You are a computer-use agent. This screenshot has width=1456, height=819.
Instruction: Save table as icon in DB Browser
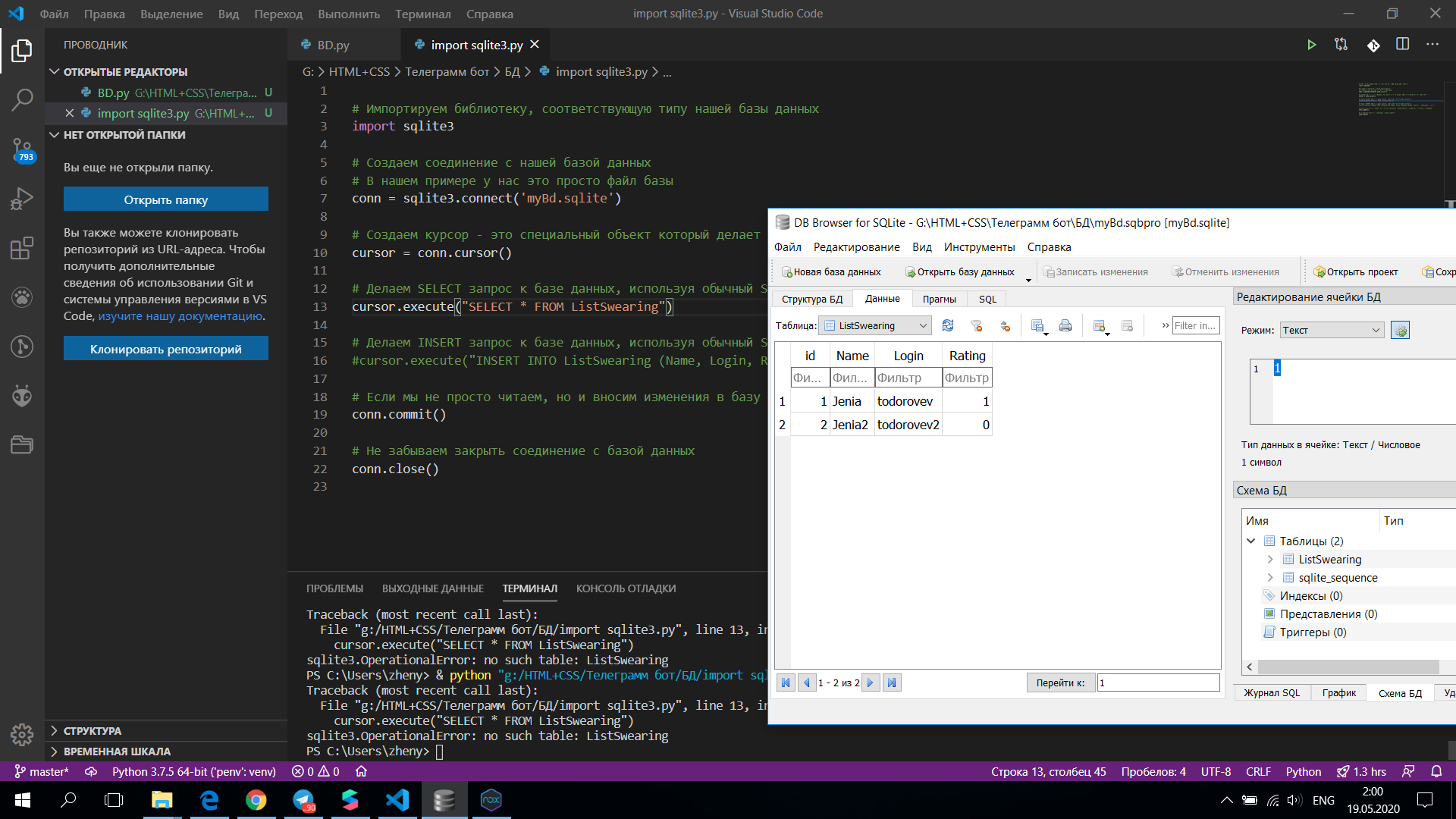tap(1037, 325)
